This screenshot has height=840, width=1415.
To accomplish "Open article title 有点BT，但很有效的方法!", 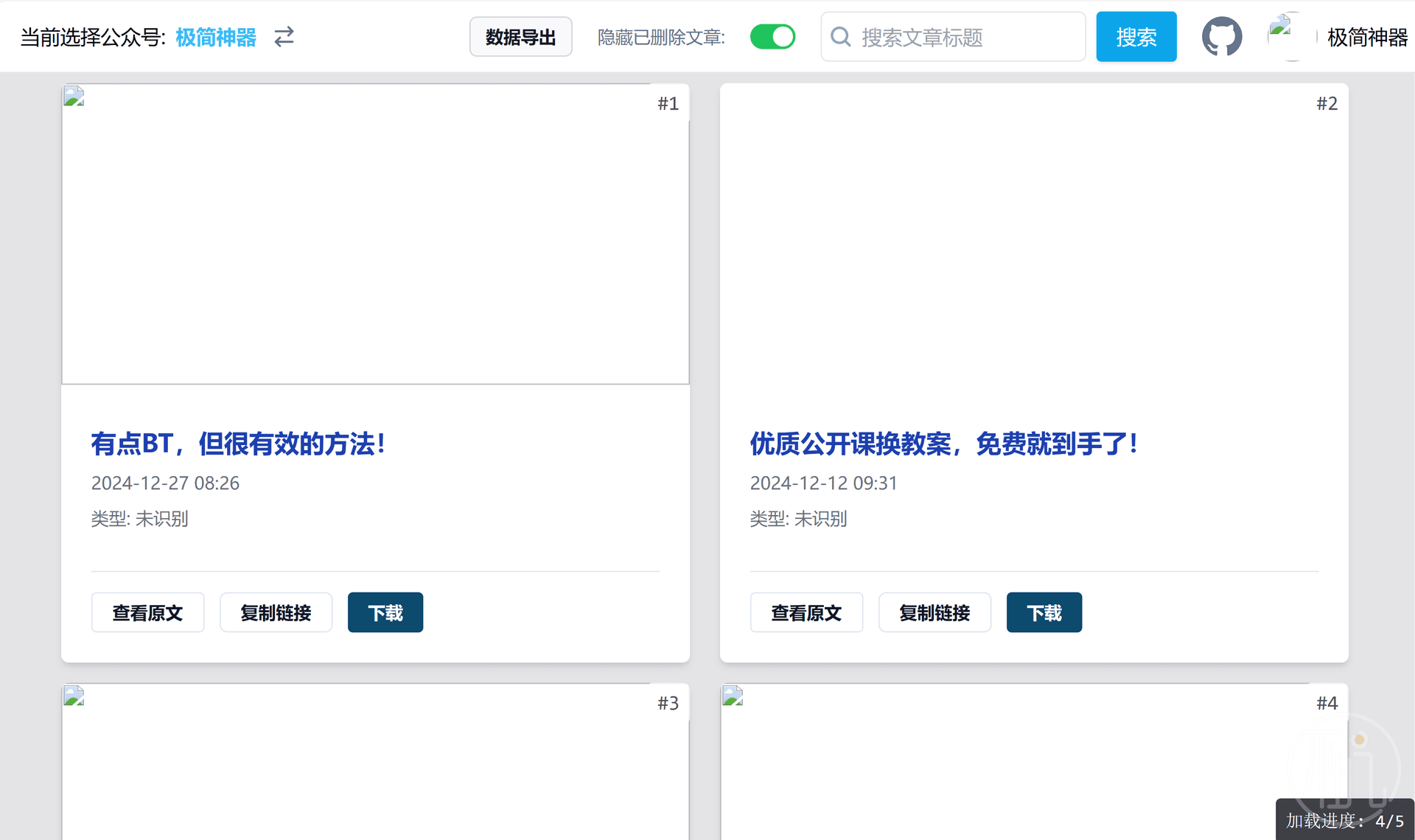I will click(238, 444).
